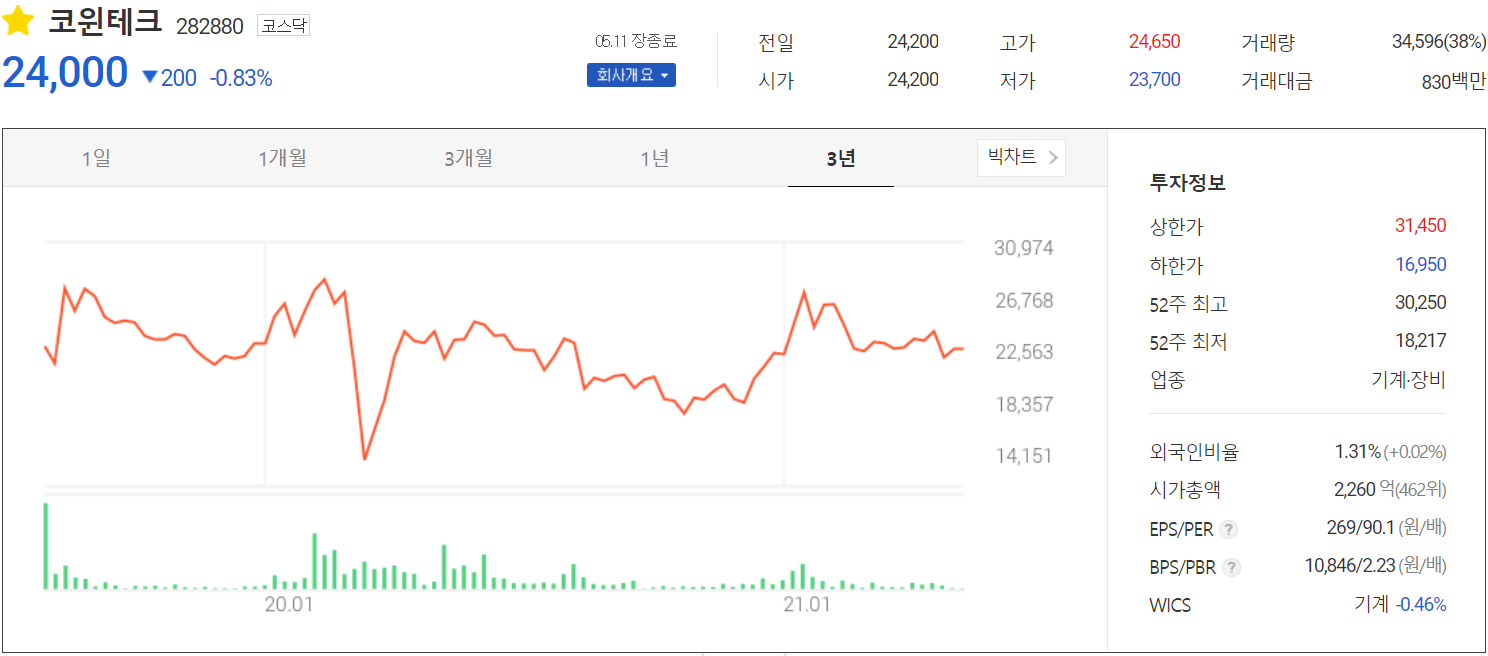Click the -0.83% change rate
This screenshot has width=1488, height=656.
click(241, 77)
